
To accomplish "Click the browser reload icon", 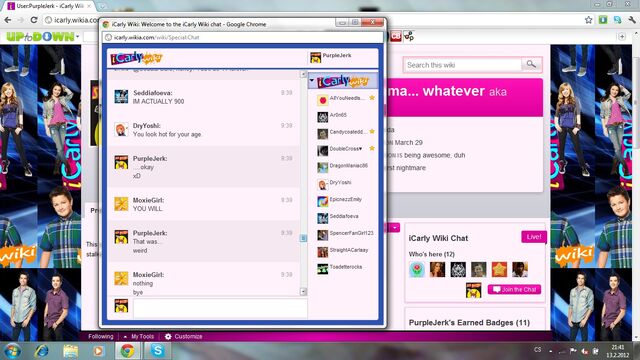I will click(x=34, y=20).
